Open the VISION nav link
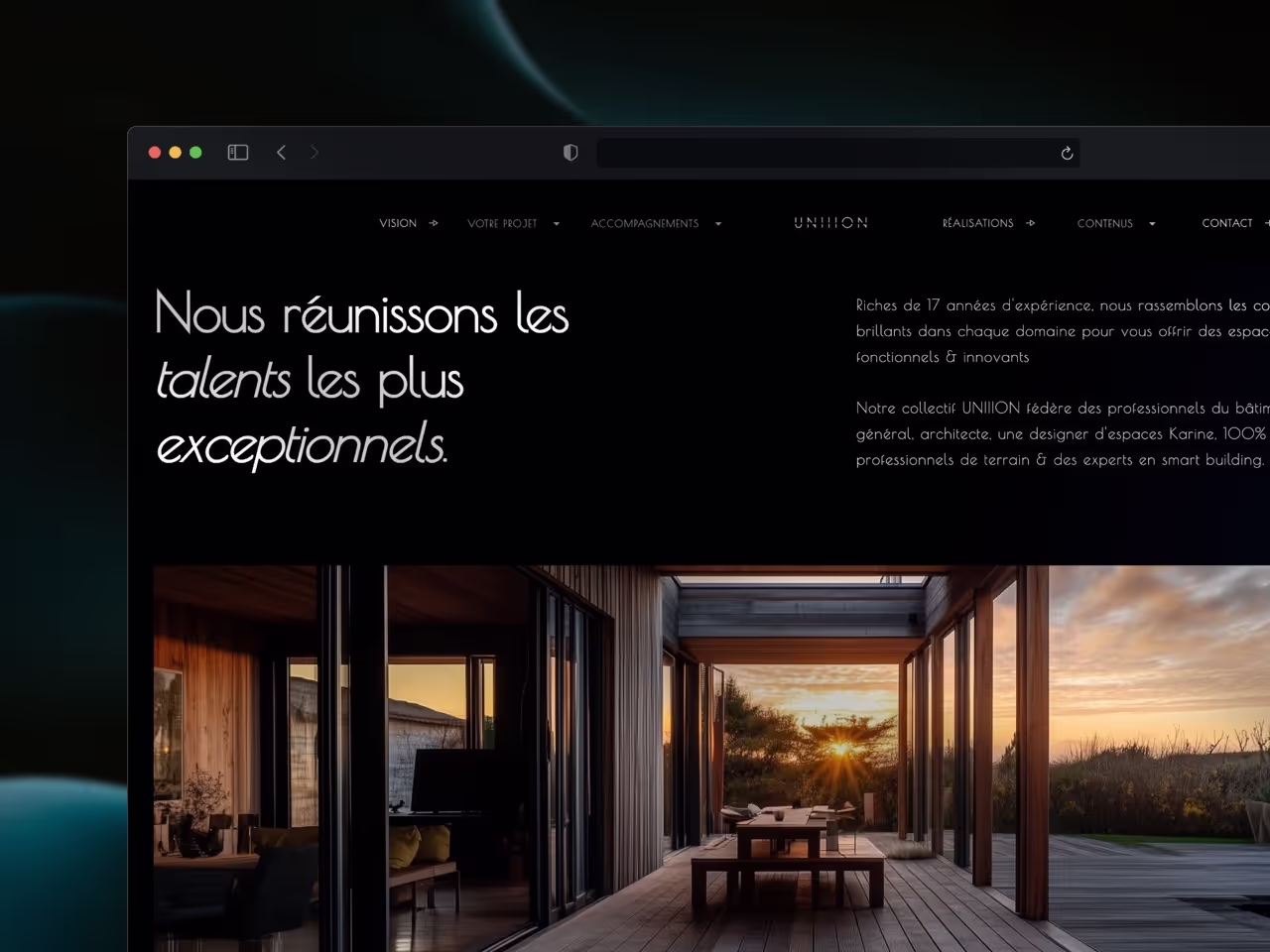The image size is (1270, 952). [x=398, y=223]
